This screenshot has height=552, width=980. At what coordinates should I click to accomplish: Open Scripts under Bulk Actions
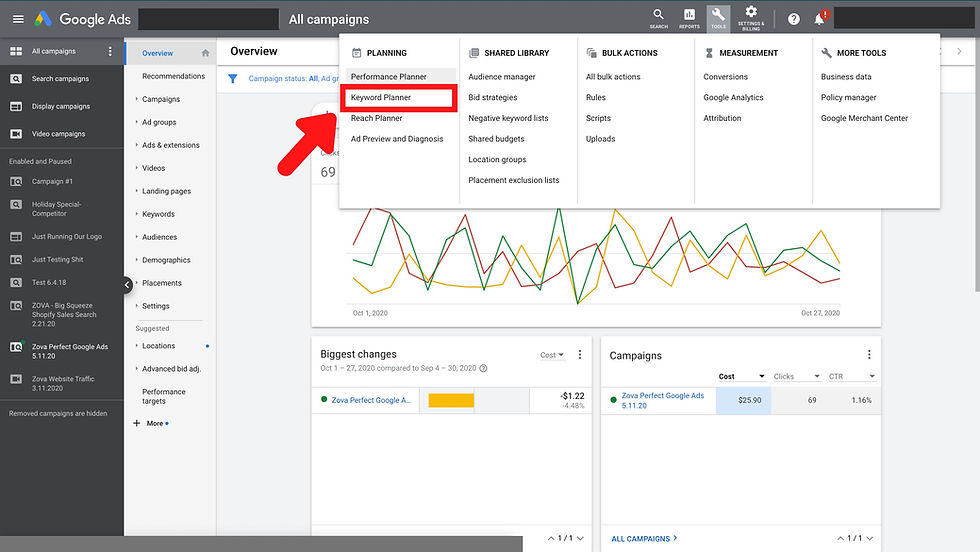point(598,118)
